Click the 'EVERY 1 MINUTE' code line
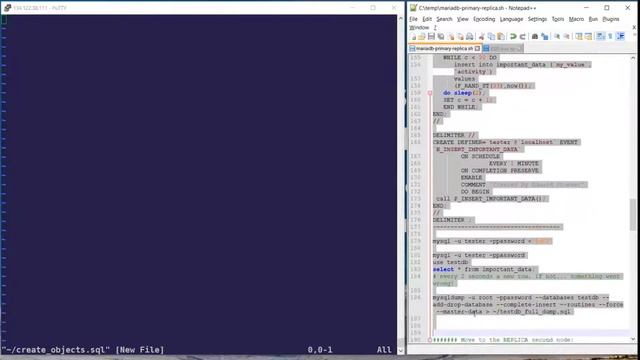 (514, 163)
